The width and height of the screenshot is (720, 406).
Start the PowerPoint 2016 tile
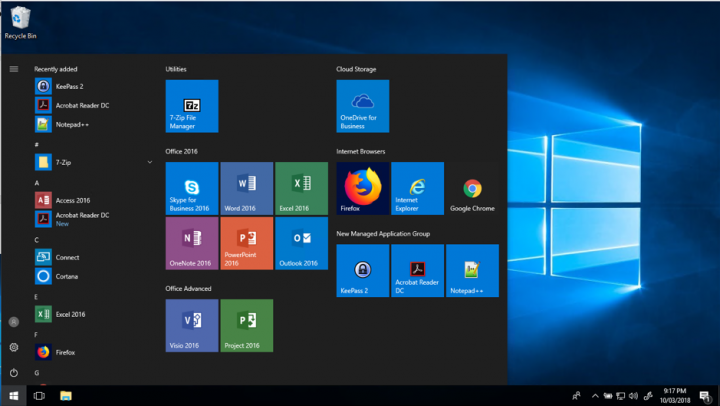[246, 243]
